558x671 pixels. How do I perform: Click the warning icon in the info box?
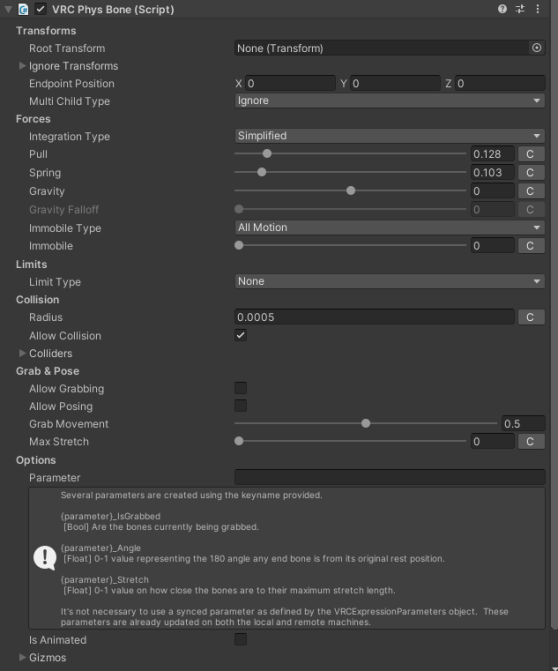point(45,558)
